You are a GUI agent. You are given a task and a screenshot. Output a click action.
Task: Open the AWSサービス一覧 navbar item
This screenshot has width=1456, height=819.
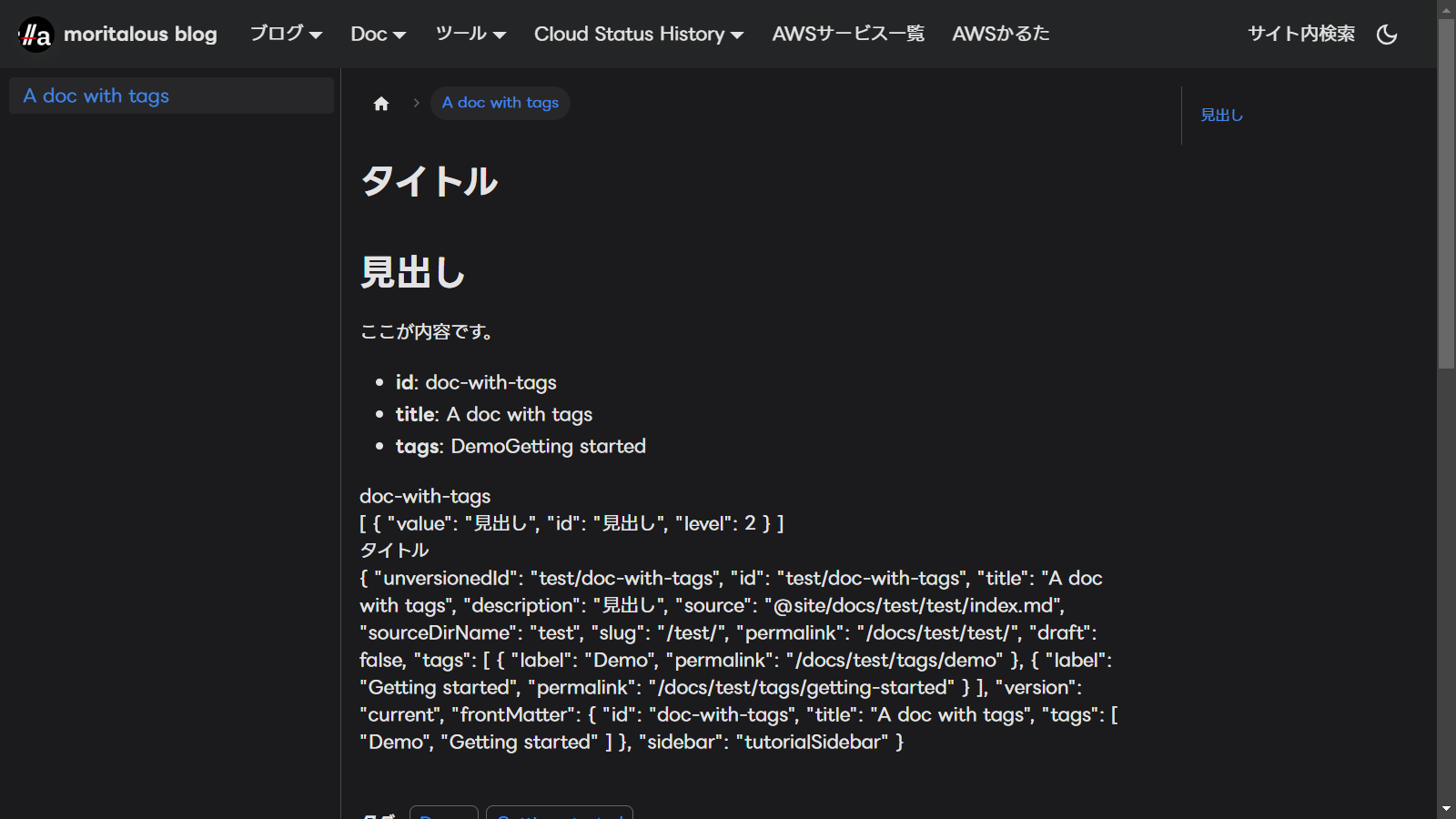point(848,34)
